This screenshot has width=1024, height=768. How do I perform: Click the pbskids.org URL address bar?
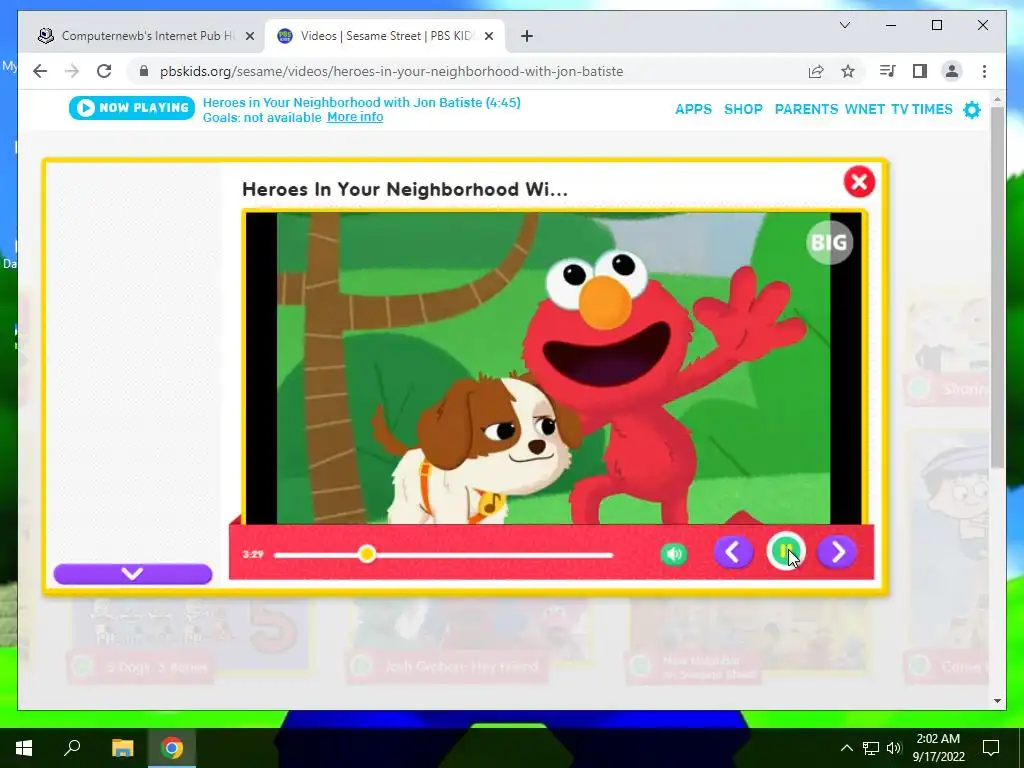[x=392, y=71]
